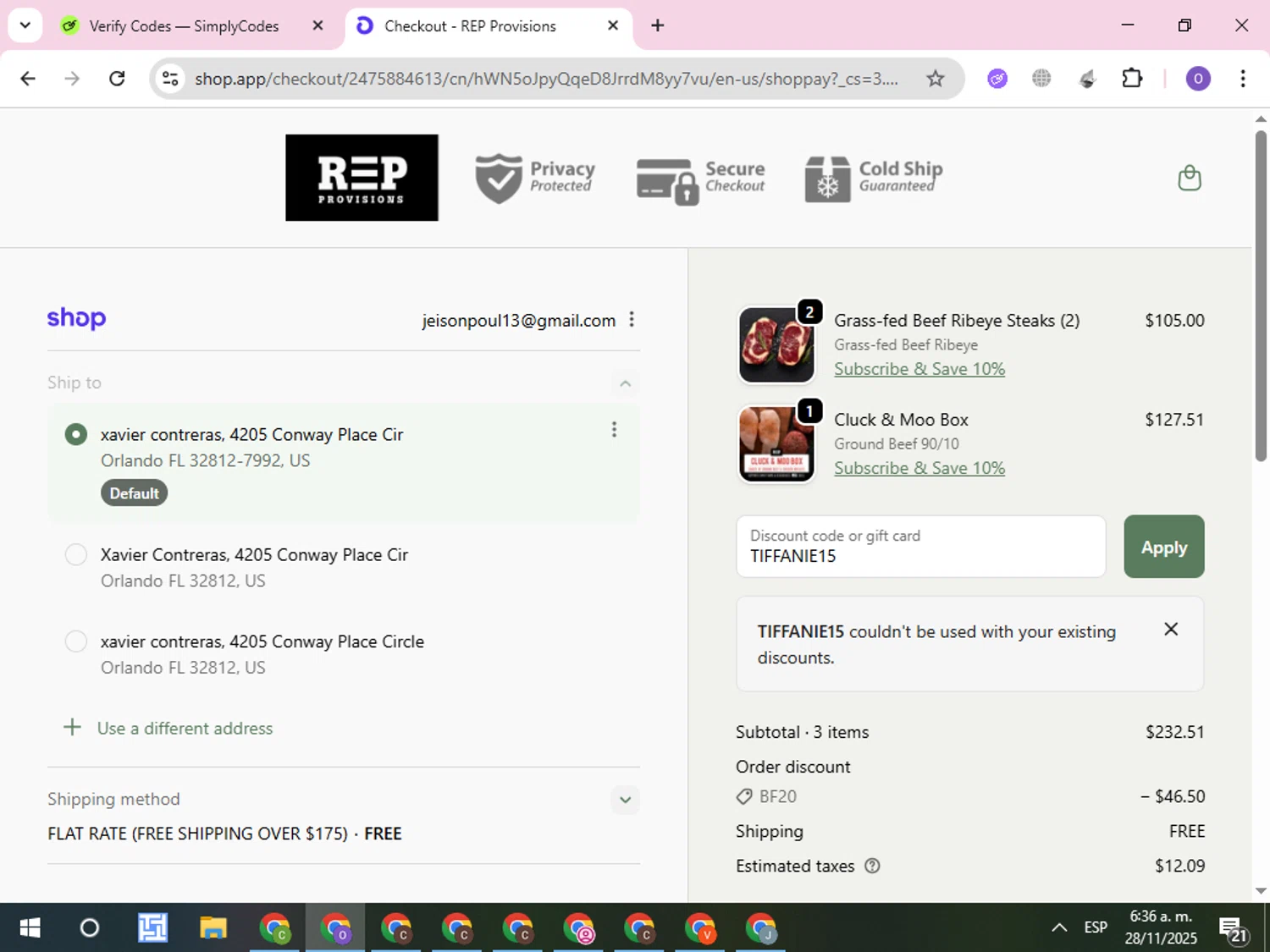Open Windows Start menu
Image resolution: width=1270 pixels, height=952 pixels.
(x=30, y=928)
